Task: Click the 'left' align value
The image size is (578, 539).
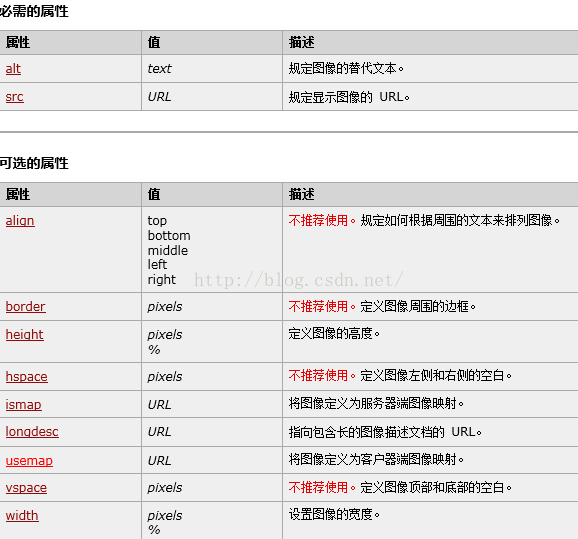Action: (x=157, y=264)
